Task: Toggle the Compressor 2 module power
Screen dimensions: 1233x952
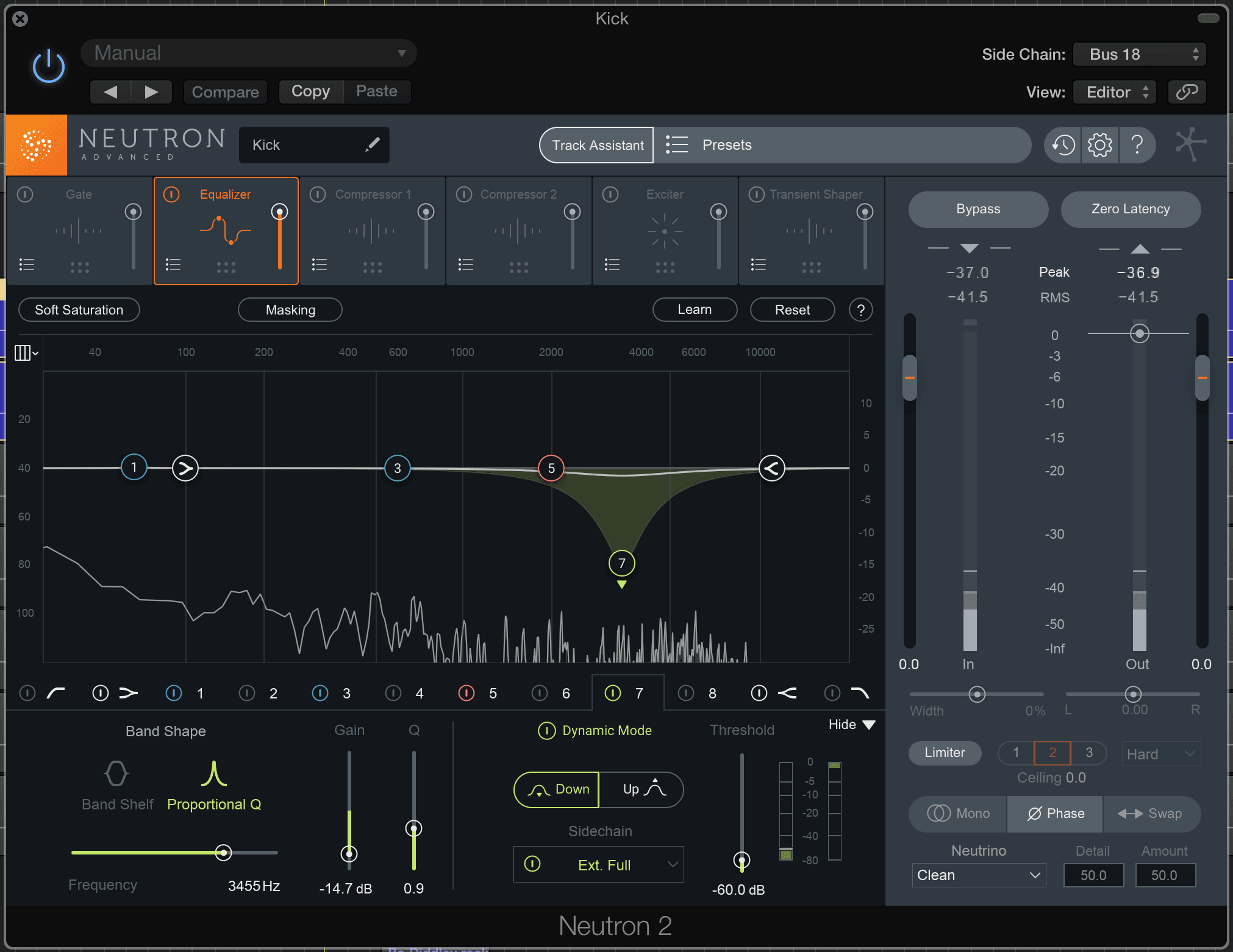Action: pyautogui.click(x=464, y=194)
